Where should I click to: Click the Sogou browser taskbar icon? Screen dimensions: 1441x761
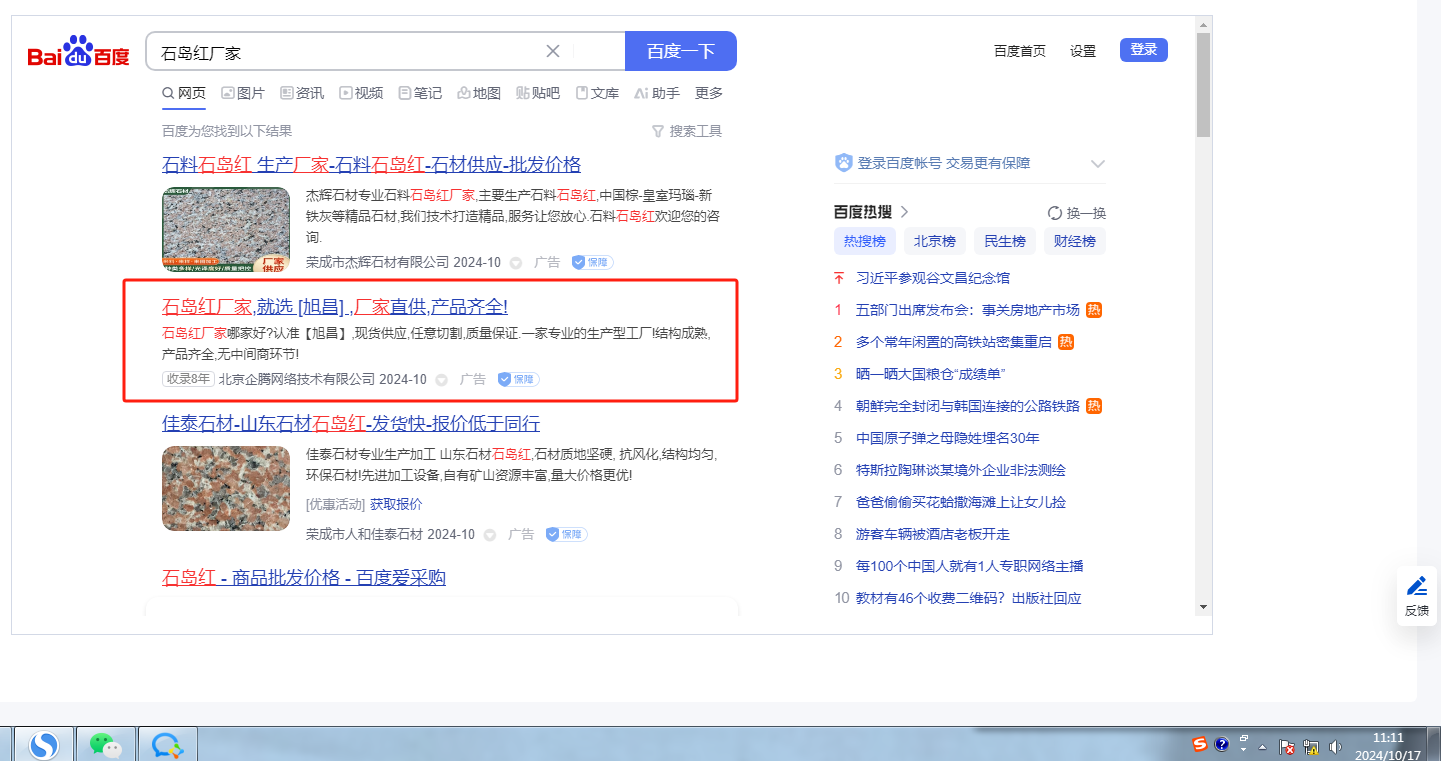click(x=43, y=744)
